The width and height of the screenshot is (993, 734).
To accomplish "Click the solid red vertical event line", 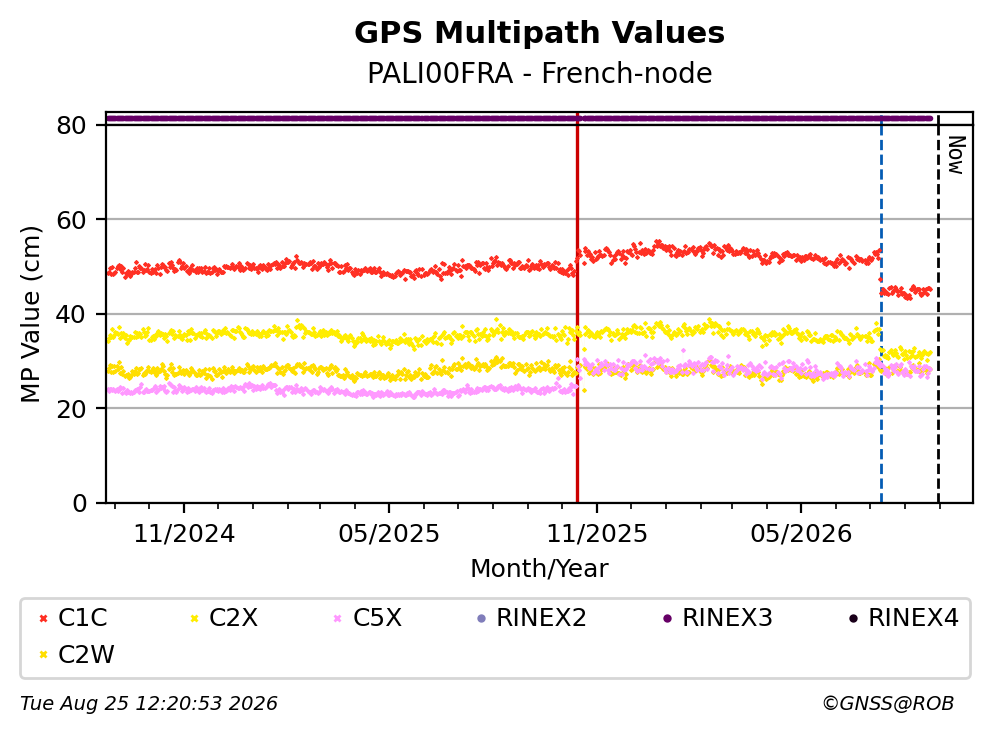I will [x=578, y=308].
